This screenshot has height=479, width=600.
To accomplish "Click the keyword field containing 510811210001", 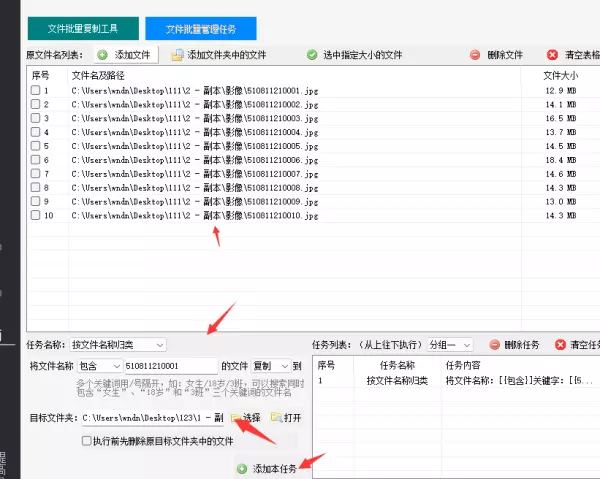I will pos(171,366).
